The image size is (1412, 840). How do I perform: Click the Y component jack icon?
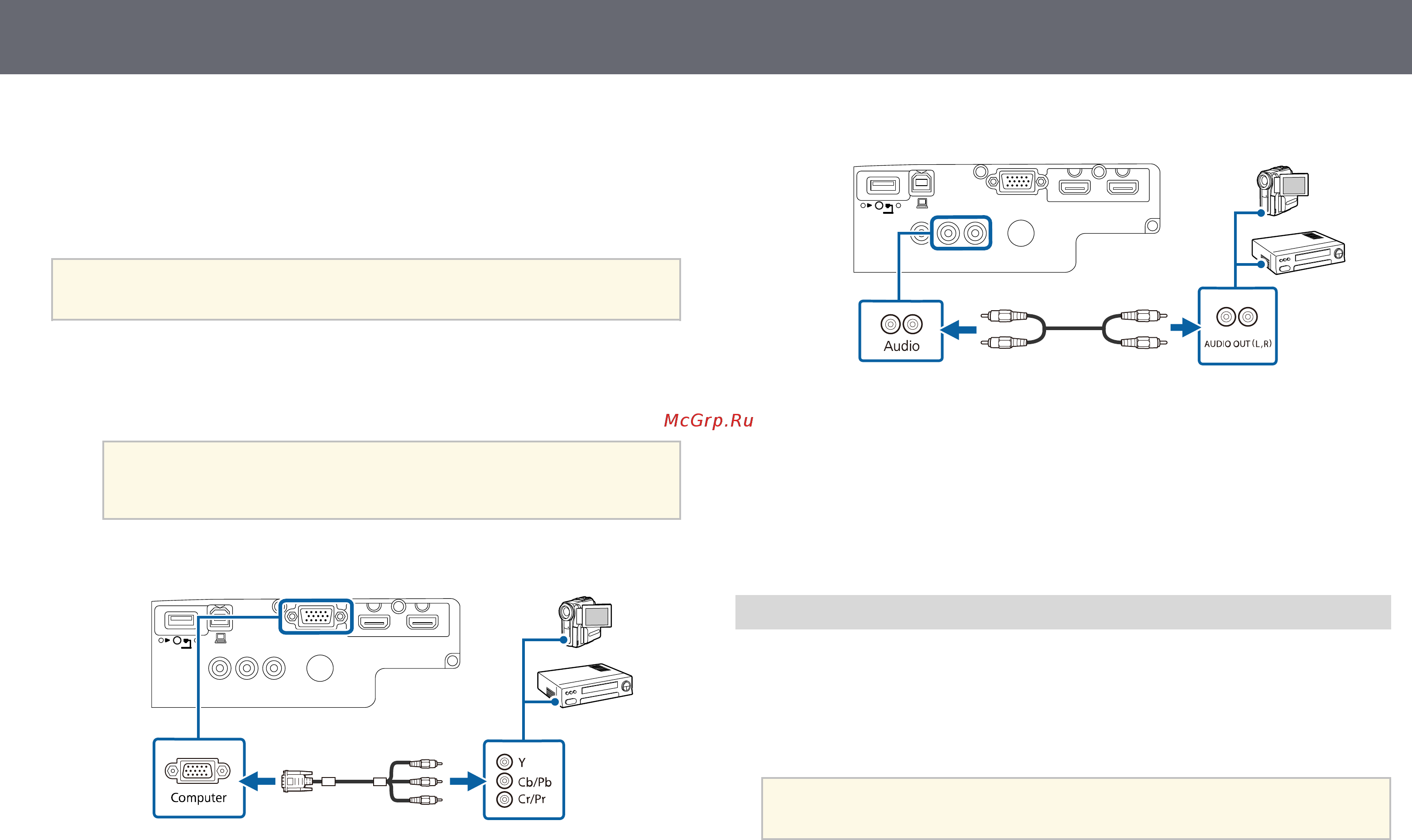pos(504,763)
